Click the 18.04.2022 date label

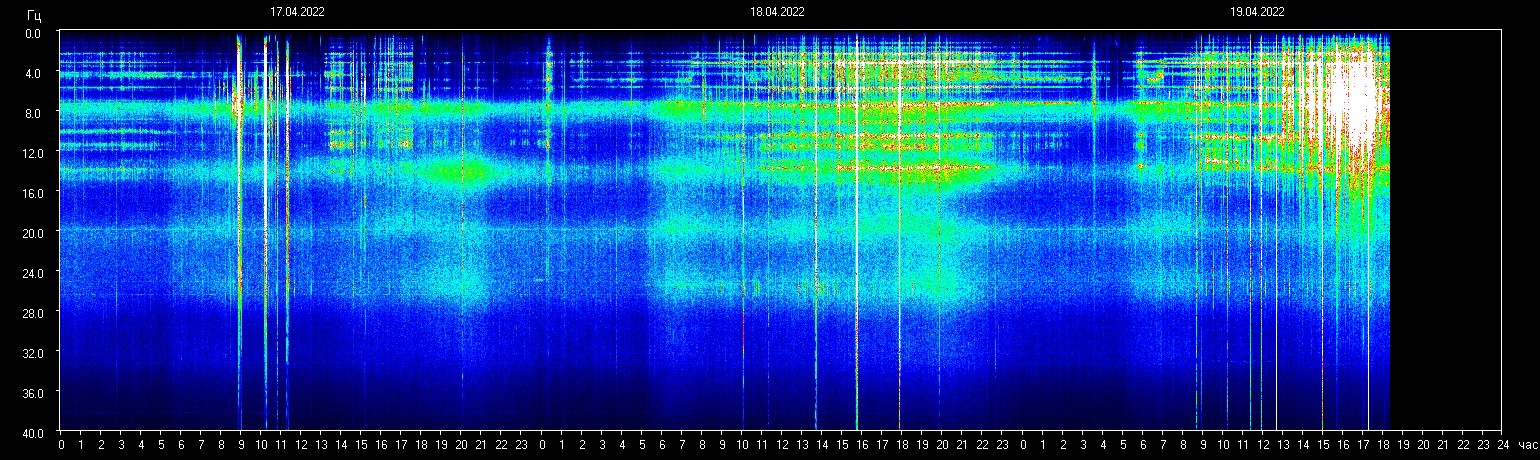pyautogui.click(x=777, y=13)
